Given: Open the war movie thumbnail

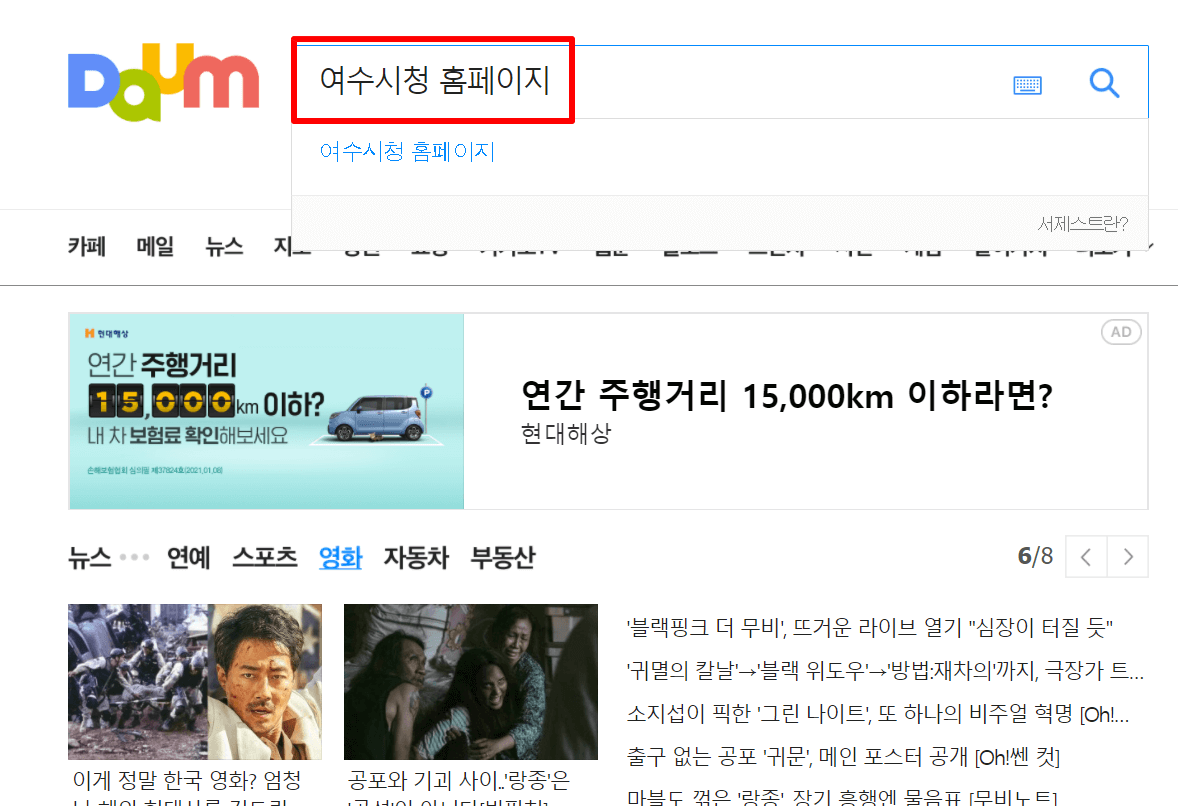Looking at the screenshot, I should 195,681.
